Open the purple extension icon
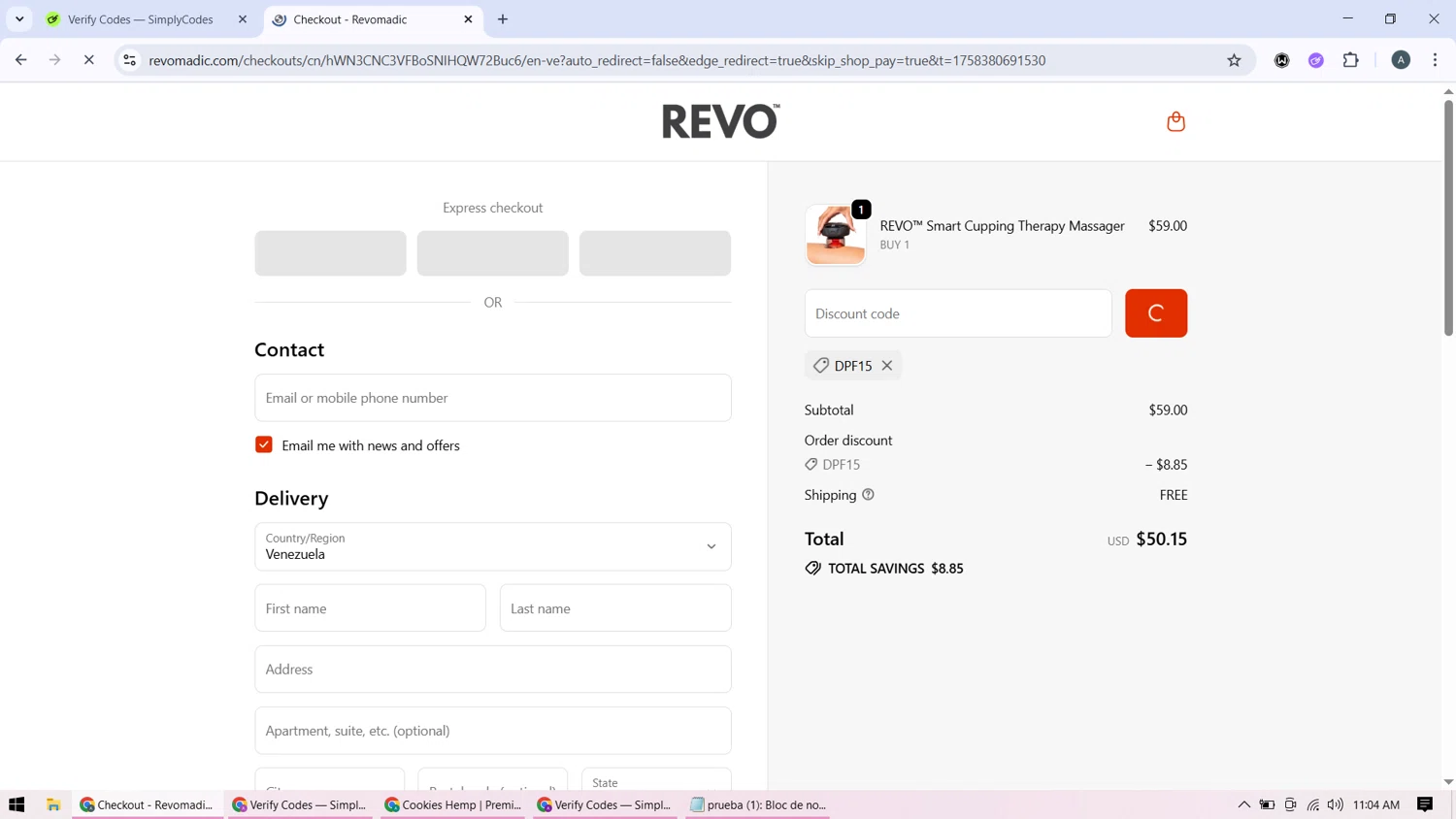Viewport: 1456px width, 819px height. [x=1316, y=60]
